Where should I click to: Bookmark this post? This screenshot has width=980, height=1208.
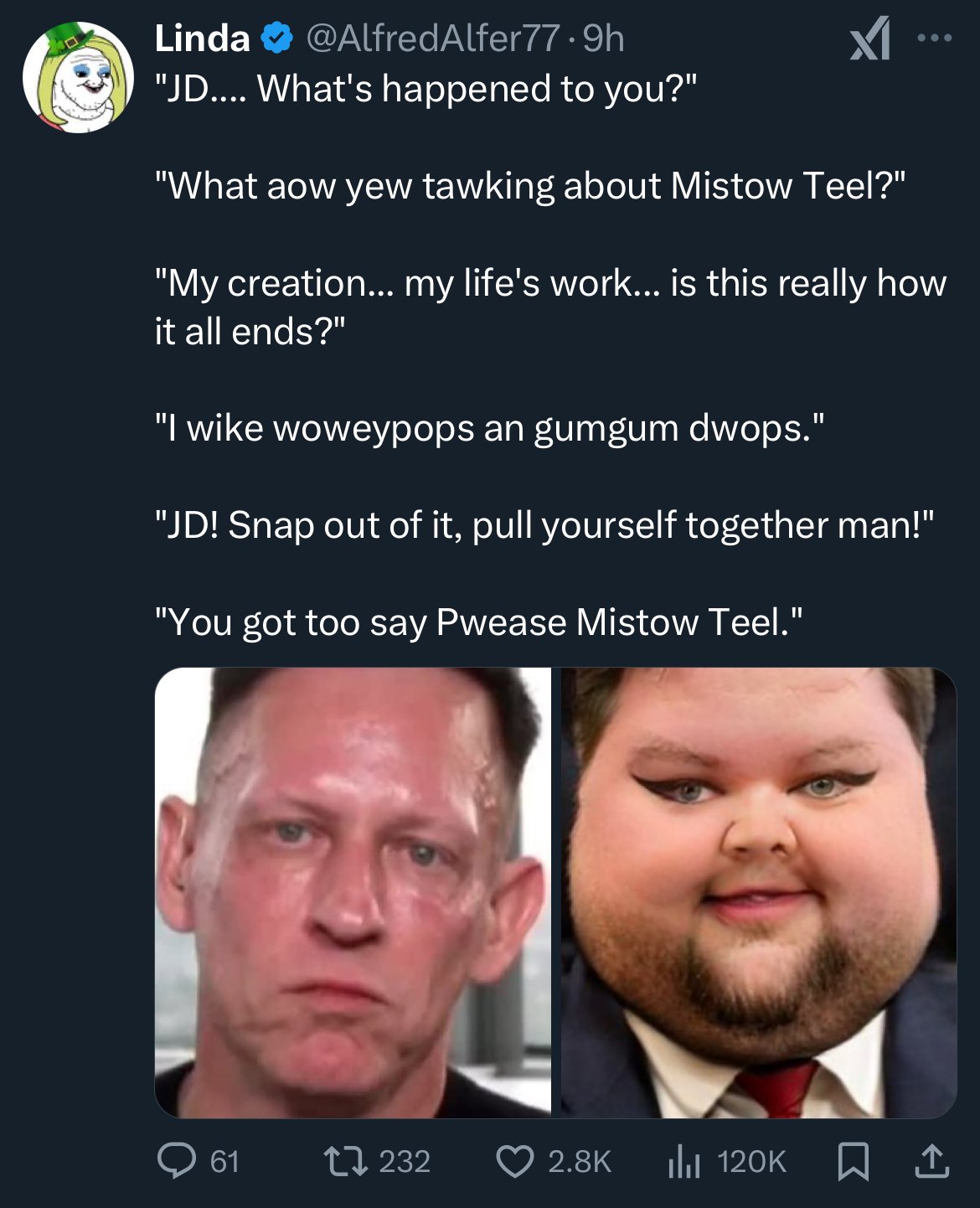(854, 1161)
